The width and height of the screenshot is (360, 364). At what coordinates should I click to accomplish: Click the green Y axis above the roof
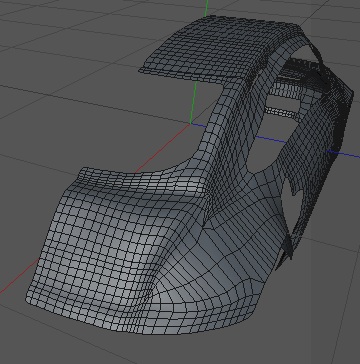click(207, 7)
